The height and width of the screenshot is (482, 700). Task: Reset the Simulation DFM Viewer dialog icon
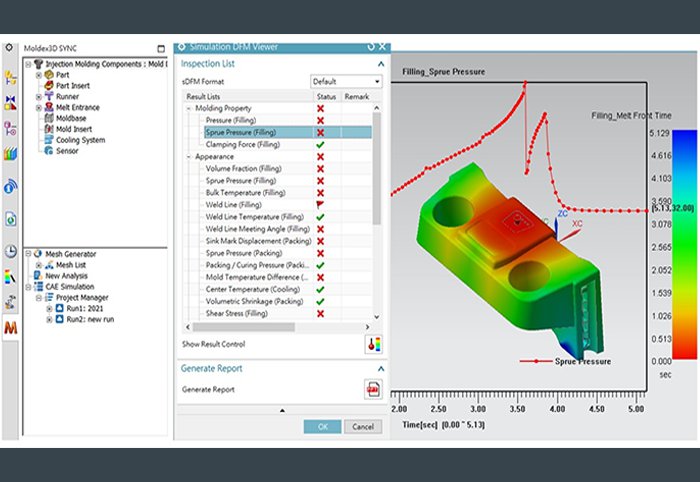pyautogui.click(x=371, y=46)
